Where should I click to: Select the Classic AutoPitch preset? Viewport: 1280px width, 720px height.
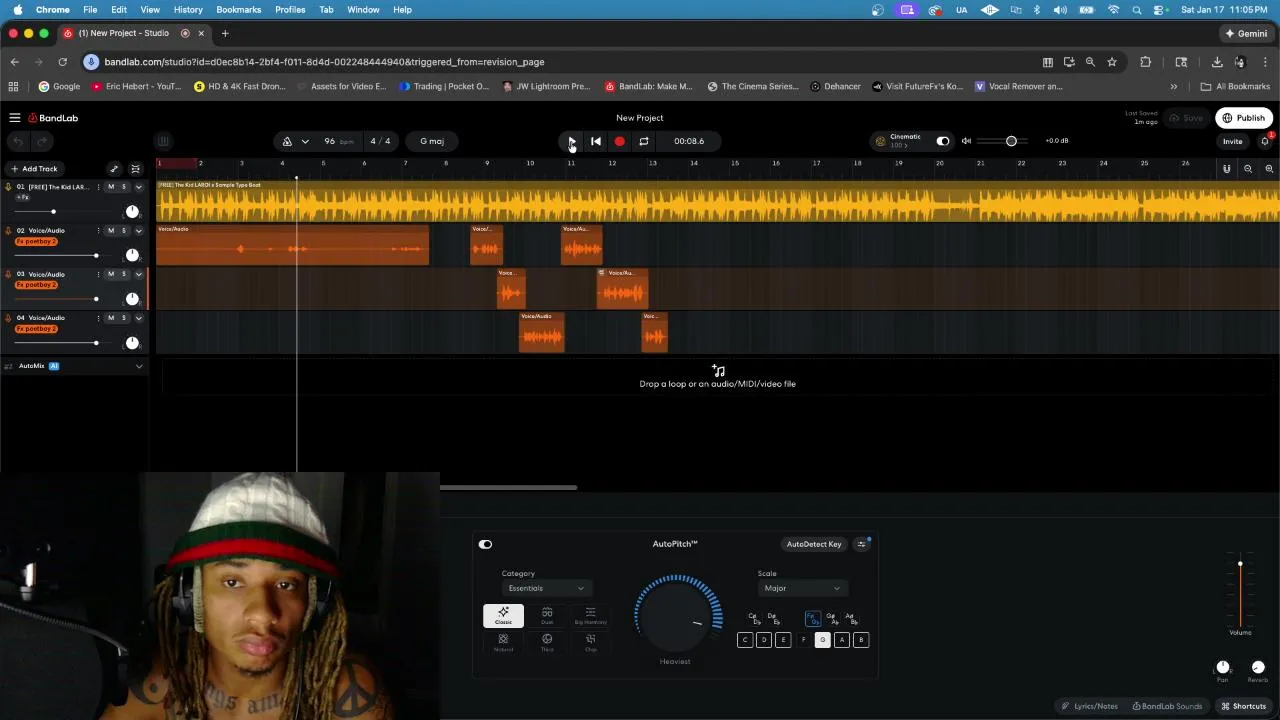point(503,615)
